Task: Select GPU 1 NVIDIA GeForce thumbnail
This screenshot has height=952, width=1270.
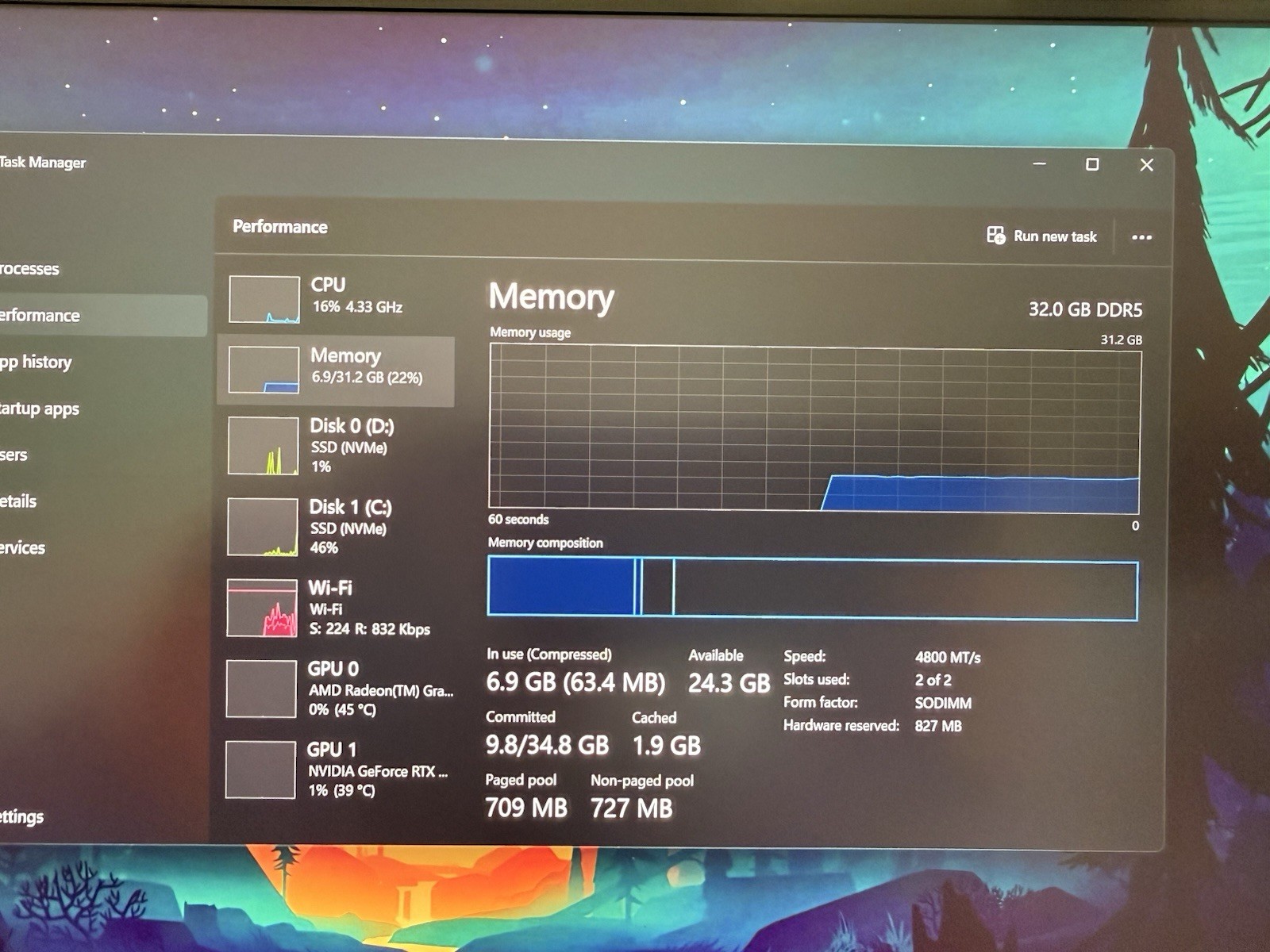Action: (260, 770)
